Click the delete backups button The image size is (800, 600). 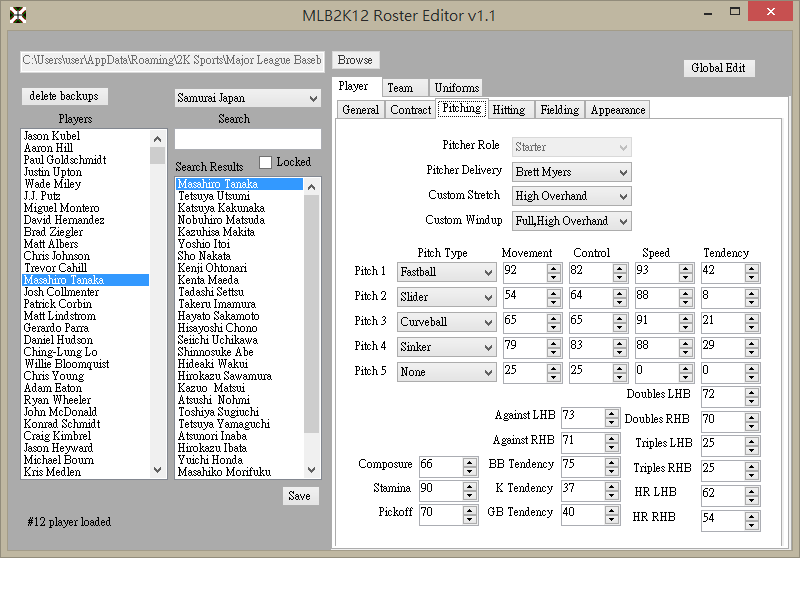pos(64,96)
